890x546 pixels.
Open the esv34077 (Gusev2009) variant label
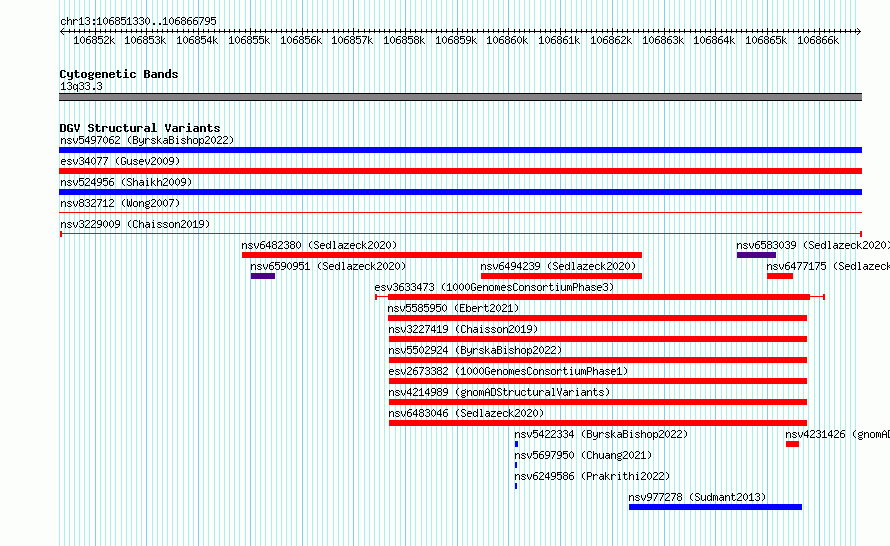click(x=120, y=161)
